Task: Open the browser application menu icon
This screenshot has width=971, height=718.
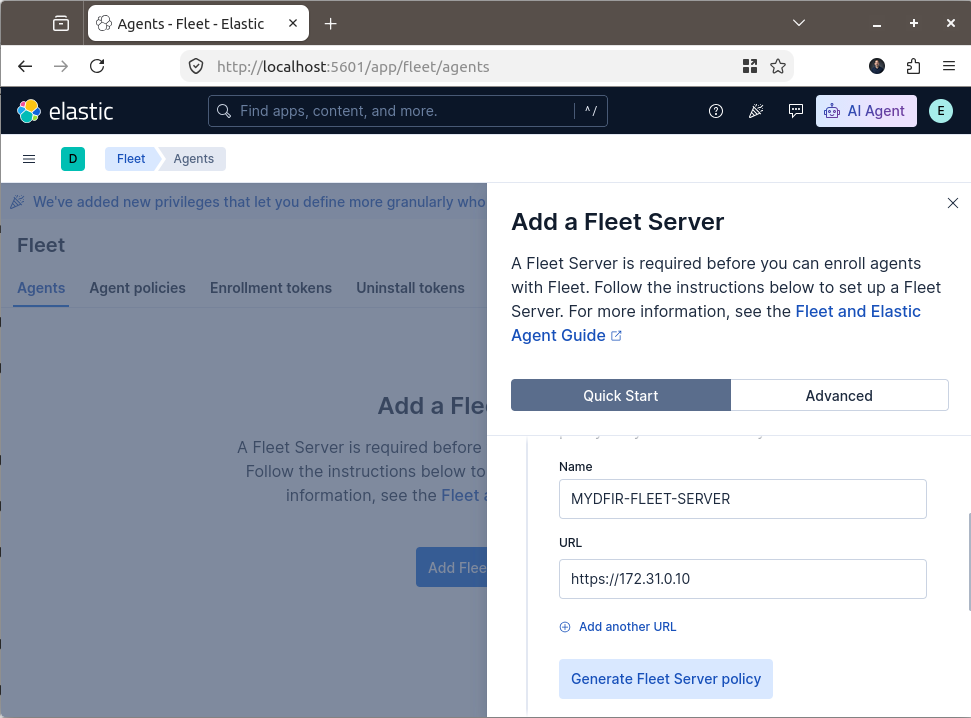Action: point(949,66)
